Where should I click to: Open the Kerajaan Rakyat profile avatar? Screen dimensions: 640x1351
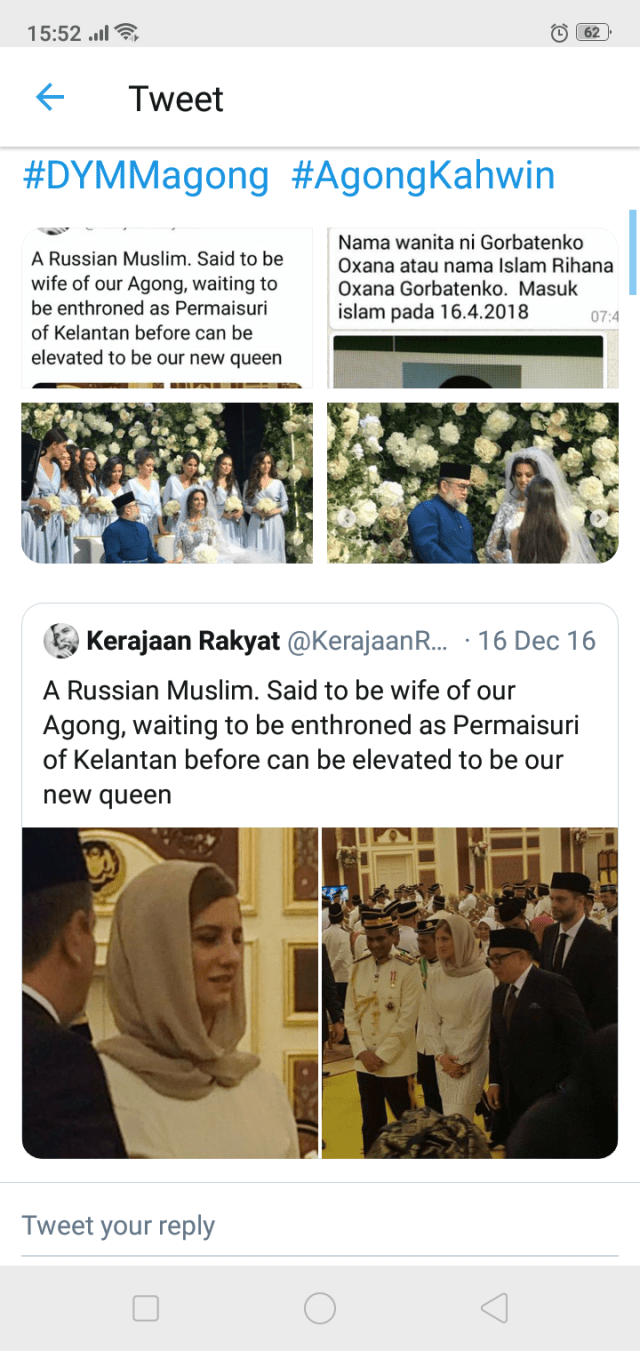(x=61, y=641)
